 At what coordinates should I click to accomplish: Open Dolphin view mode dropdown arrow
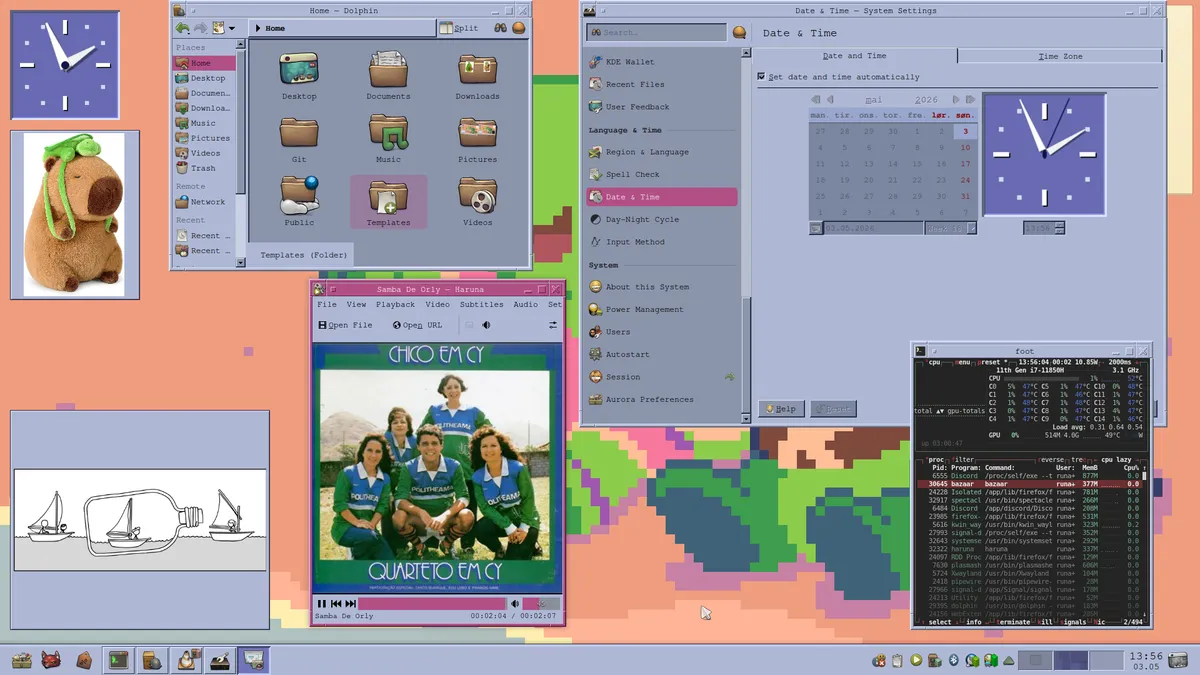coord(232,28)
